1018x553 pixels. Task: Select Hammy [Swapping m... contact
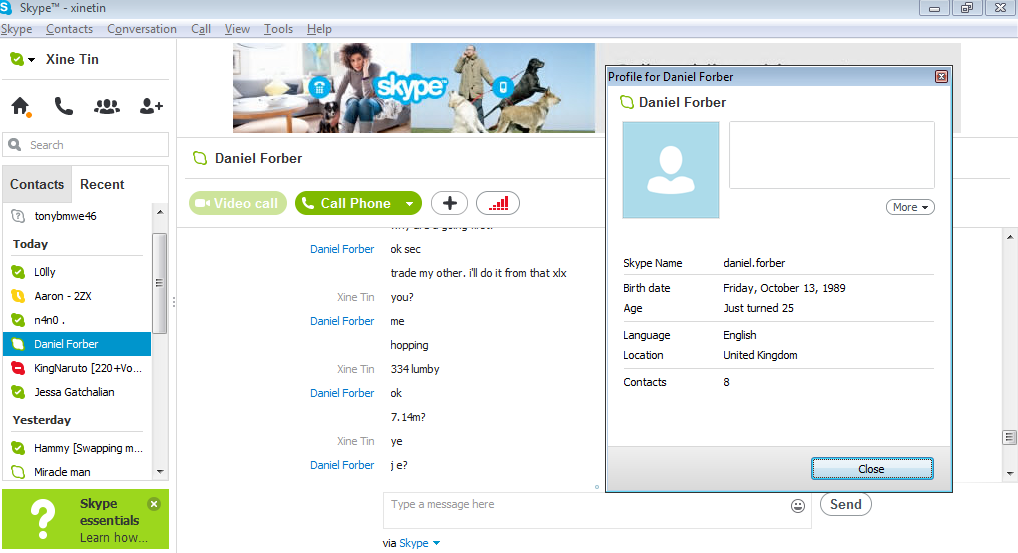[x=77, y=448]
